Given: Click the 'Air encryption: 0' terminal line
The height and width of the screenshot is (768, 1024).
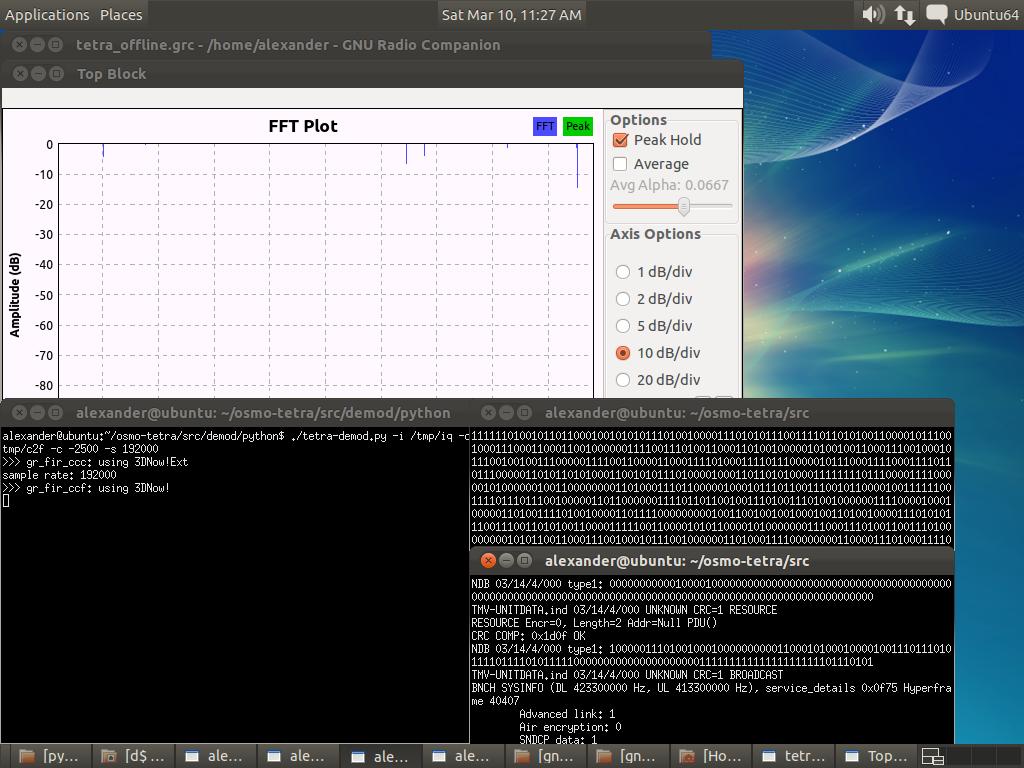Looking at the screenshot, I should [570, 727].
